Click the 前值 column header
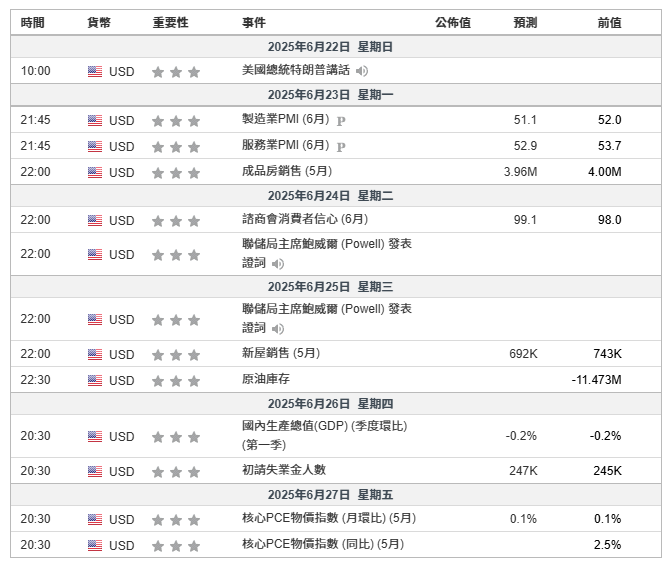 pyautogui.click(x=610, y=23)
